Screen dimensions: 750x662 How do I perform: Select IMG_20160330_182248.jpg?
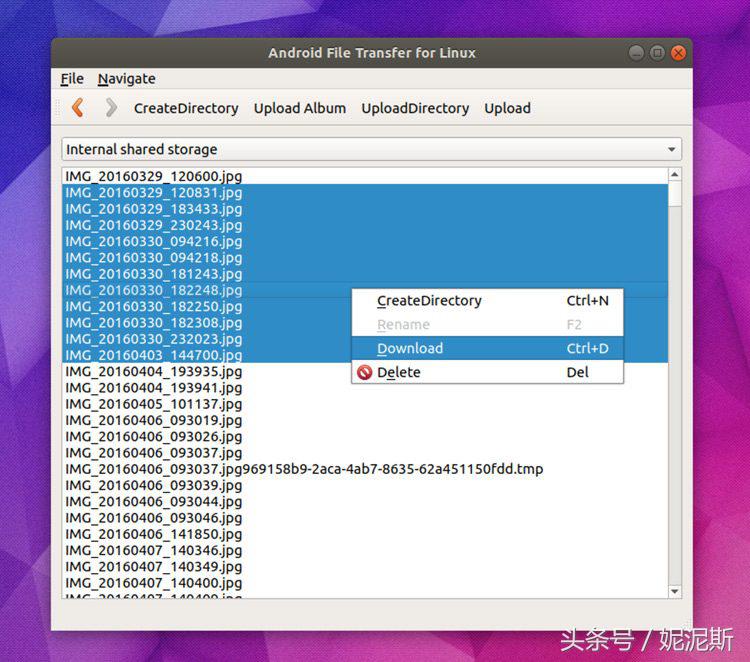click(x=365, y=290)
